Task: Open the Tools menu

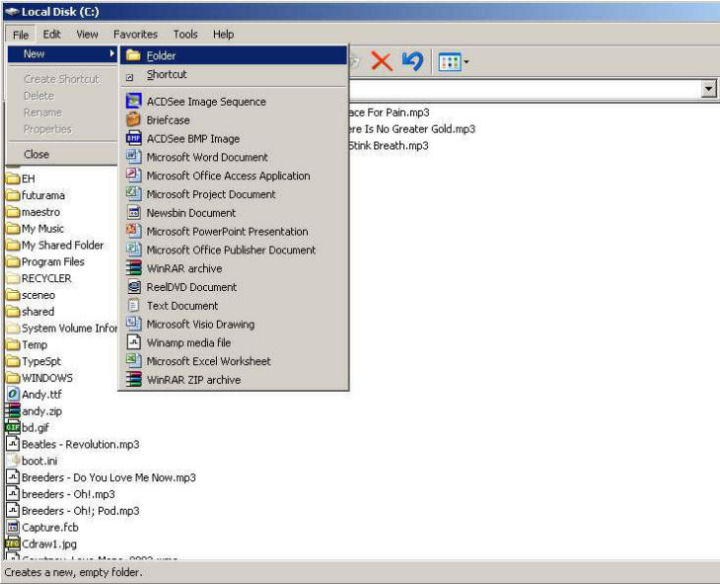Action: point(185,34)
